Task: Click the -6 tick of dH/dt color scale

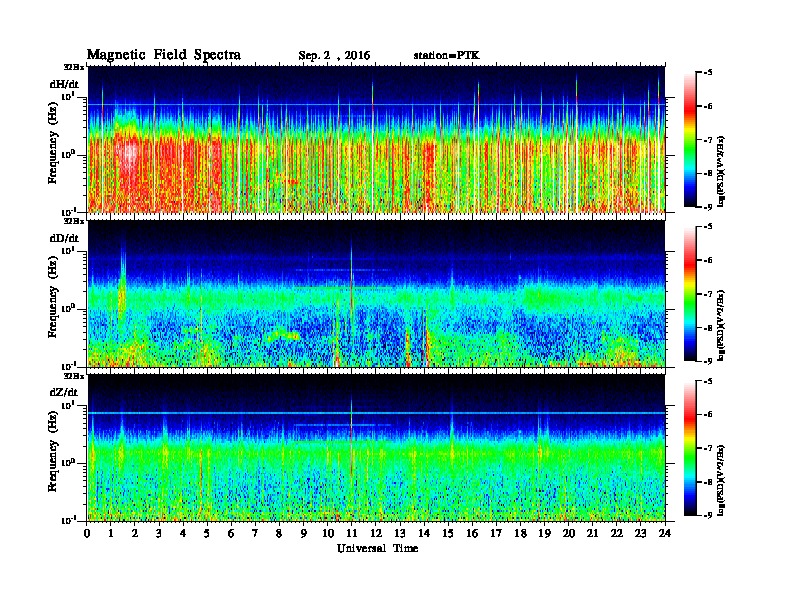Action: (x=708, y=106)
